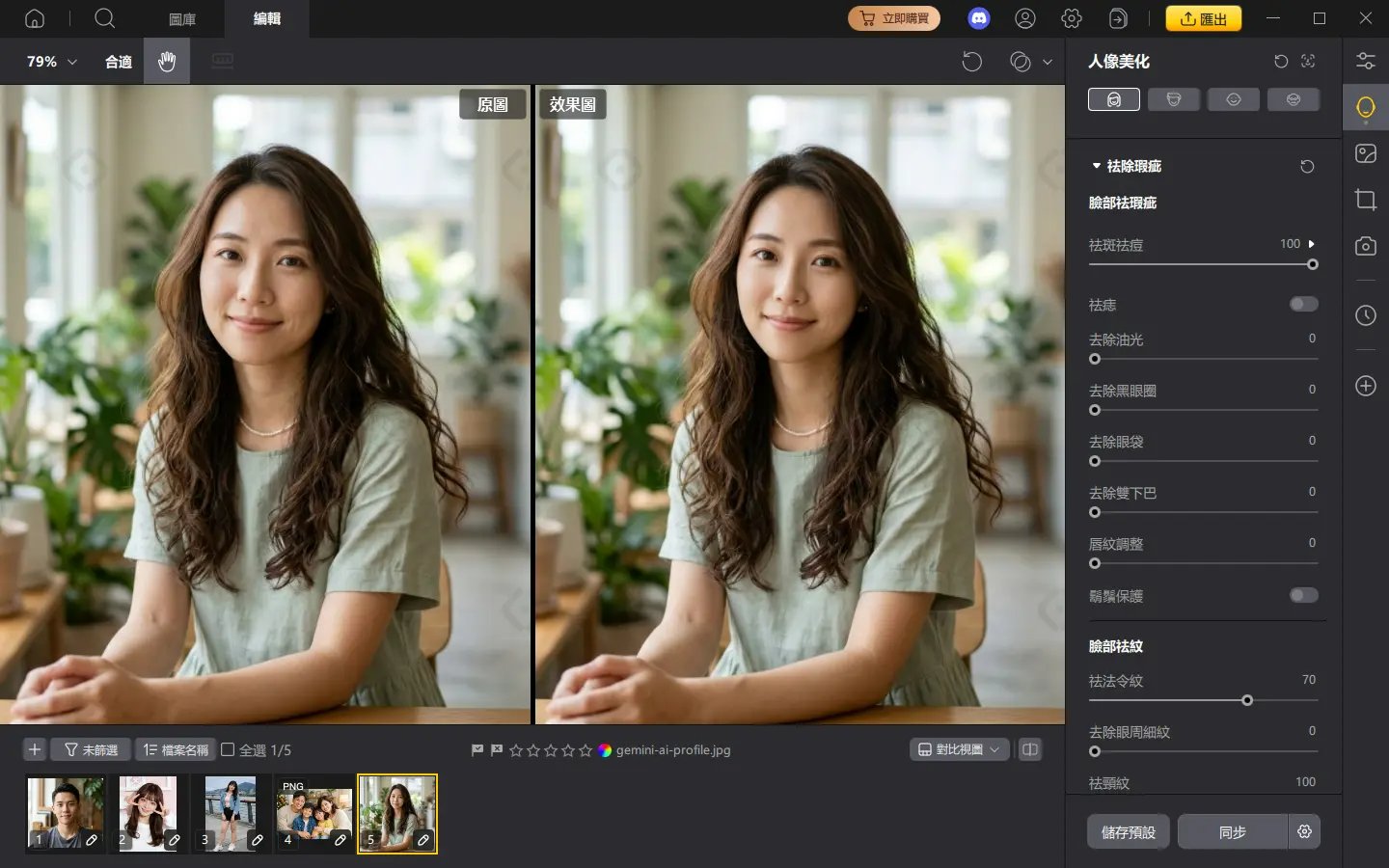Image resolution: width=1389 pixels, height=868 pixels.
Task: Open the 對比視圖 view mode dropdown
Action: pos(959,749)
